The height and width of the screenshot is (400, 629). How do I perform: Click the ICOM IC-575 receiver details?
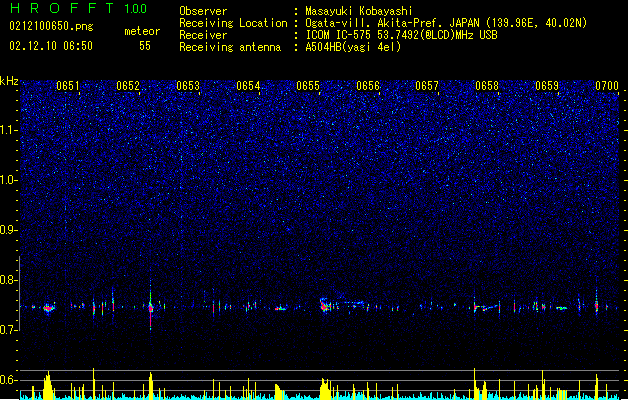[401, 35]
